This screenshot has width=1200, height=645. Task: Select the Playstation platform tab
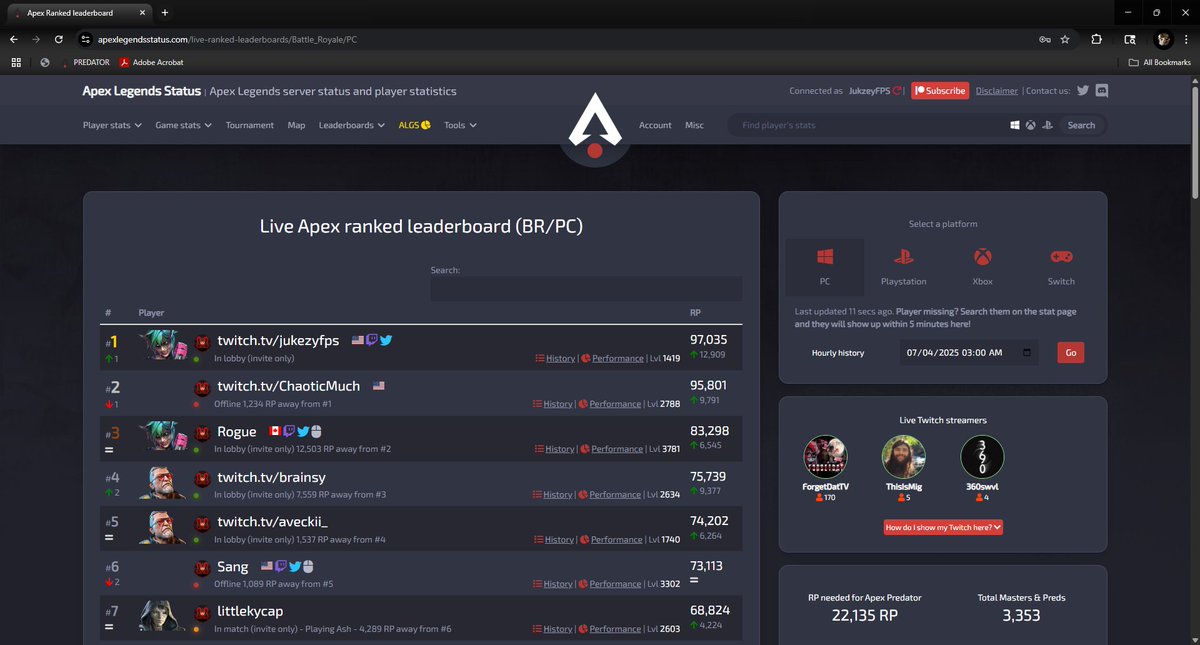click(x=904, y=267)
